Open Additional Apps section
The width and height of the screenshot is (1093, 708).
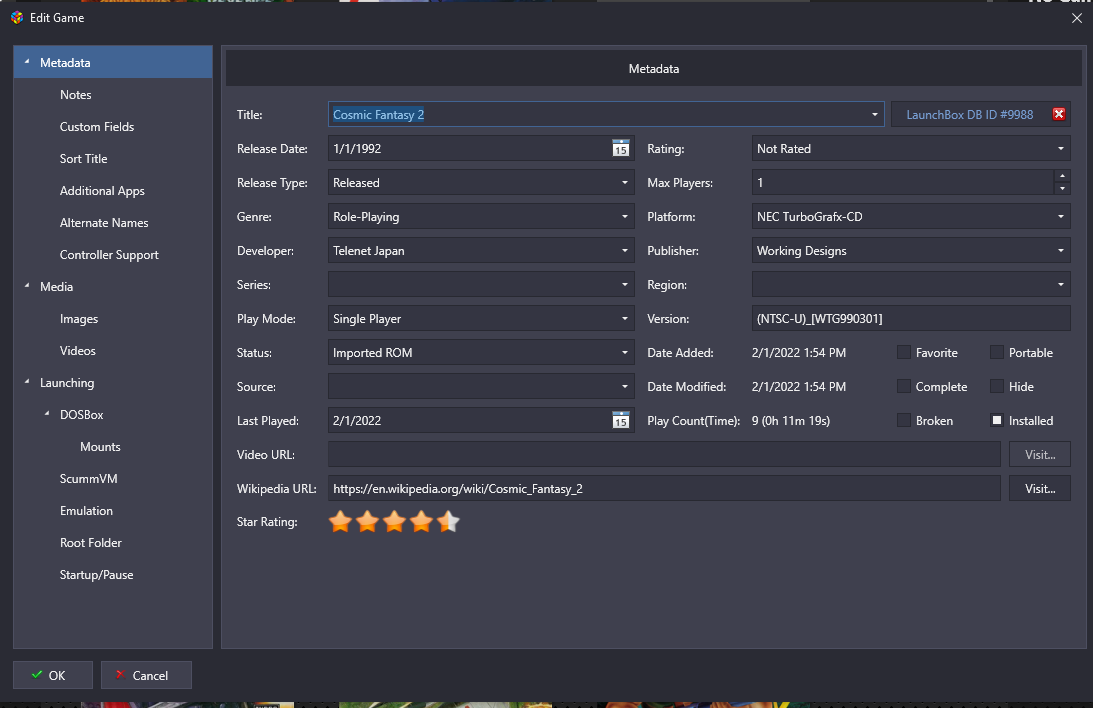click(102, 191)
